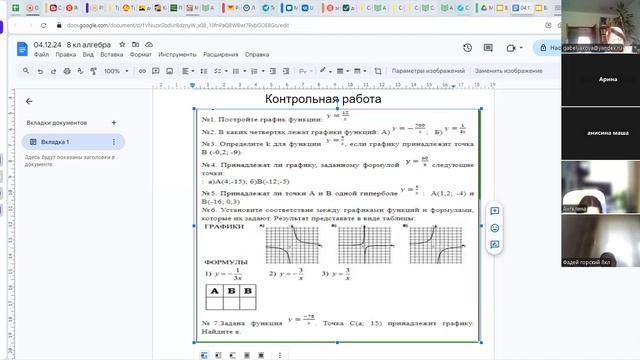Place the image In front of text

pos(261,356)
